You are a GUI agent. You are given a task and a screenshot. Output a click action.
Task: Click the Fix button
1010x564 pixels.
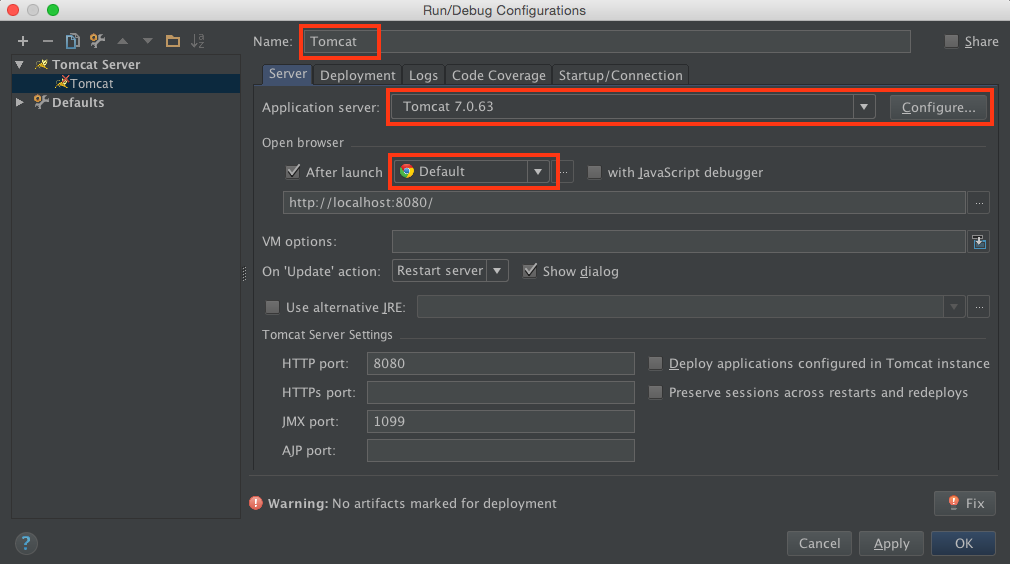point(964,503)
